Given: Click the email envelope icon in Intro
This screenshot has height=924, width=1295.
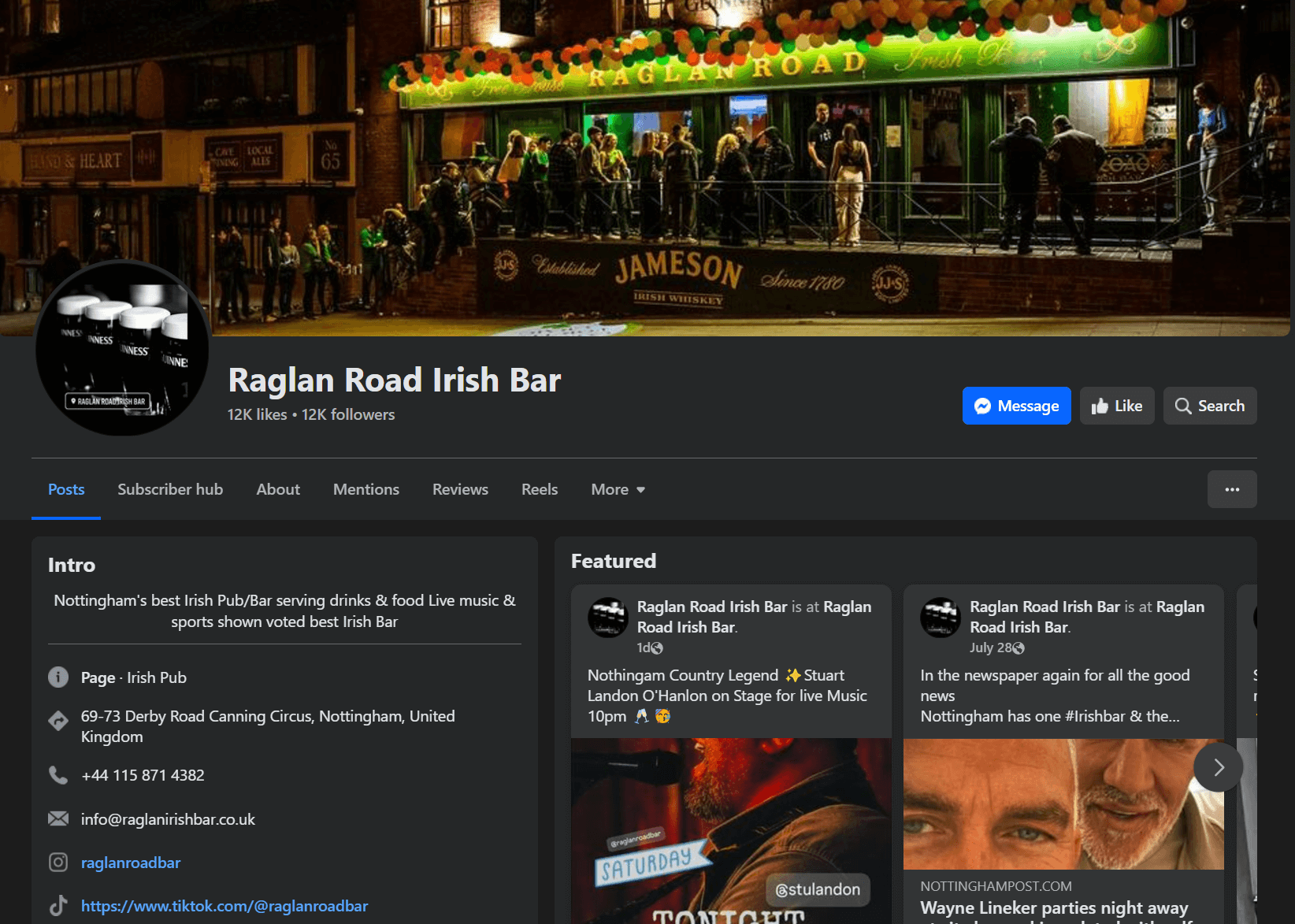Looking at the screenshot, I should (x=58, y=818).
